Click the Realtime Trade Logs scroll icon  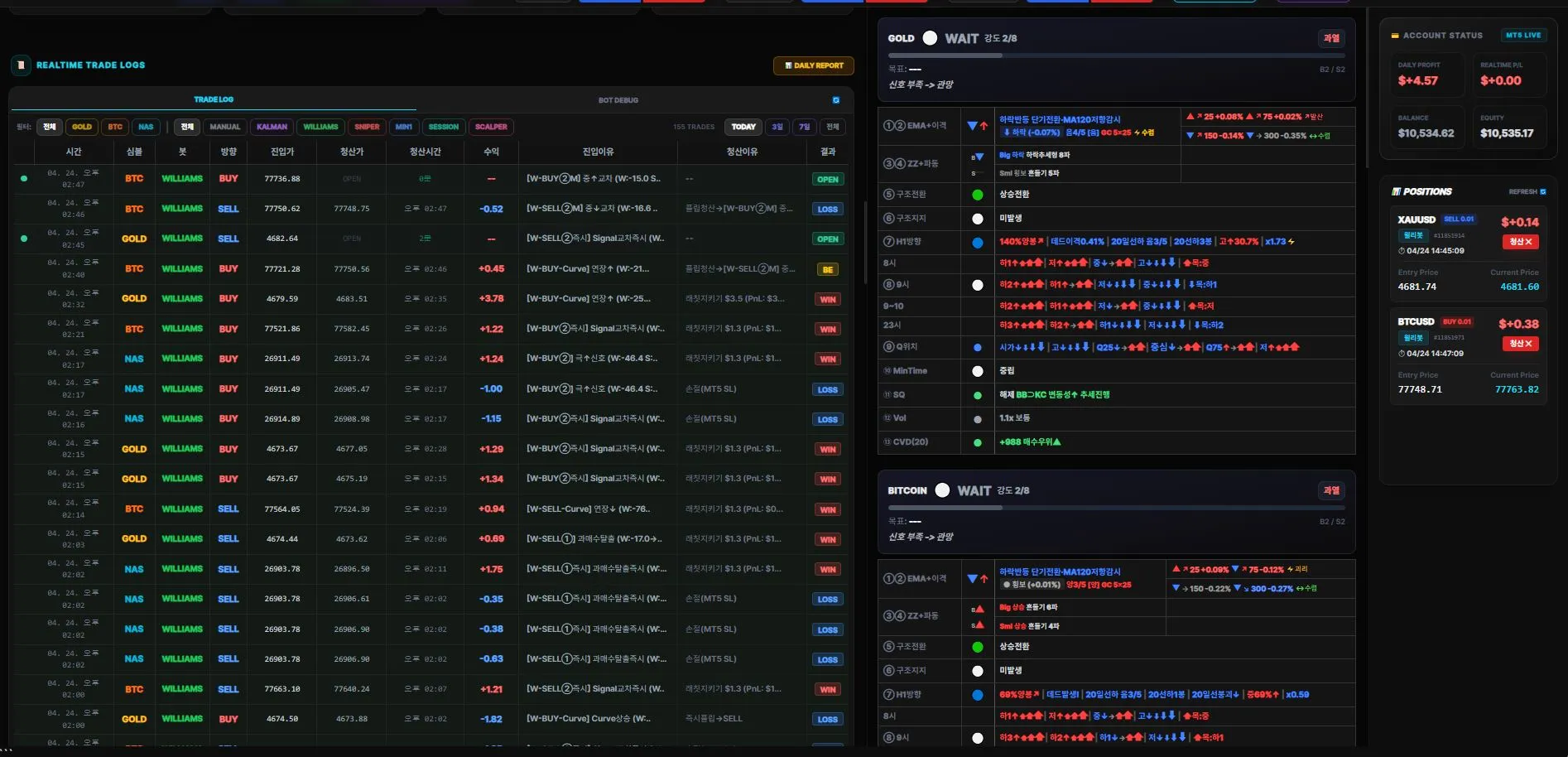(21, 65)
